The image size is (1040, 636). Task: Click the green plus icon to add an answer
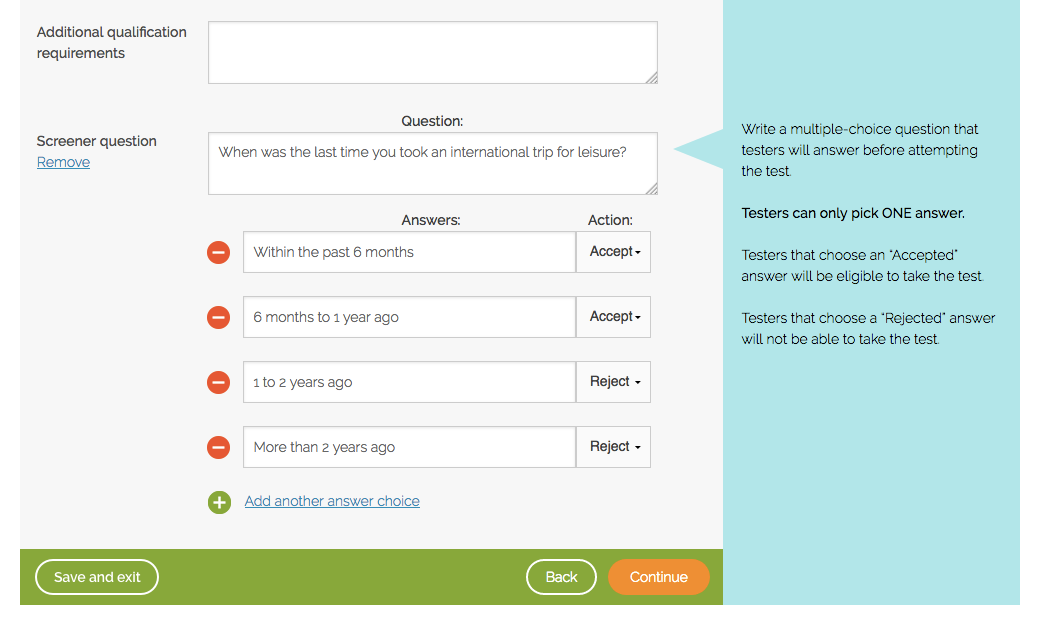click(219, 502)
